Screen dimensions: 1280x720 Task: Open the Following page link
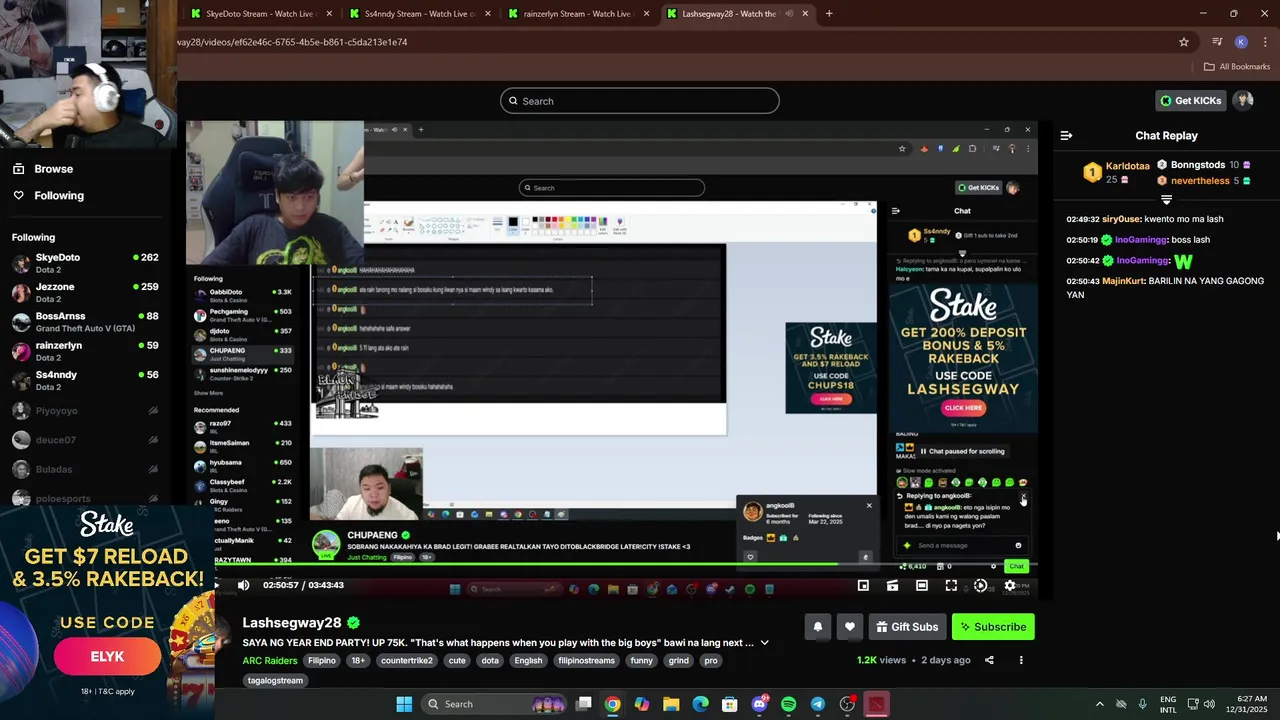[48, 196]
